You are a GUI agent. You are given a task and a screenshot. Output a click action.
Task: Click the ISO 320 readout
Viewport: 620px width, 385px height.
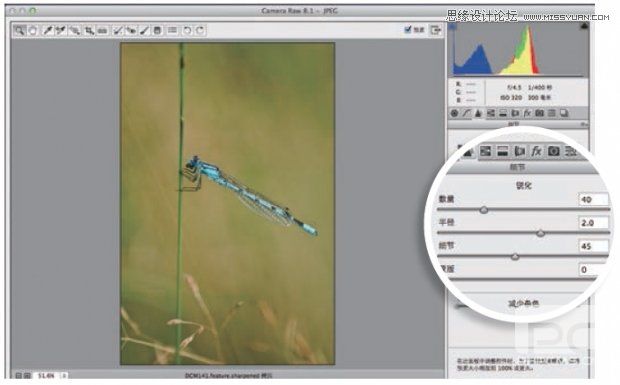click(x=511, y=97)
